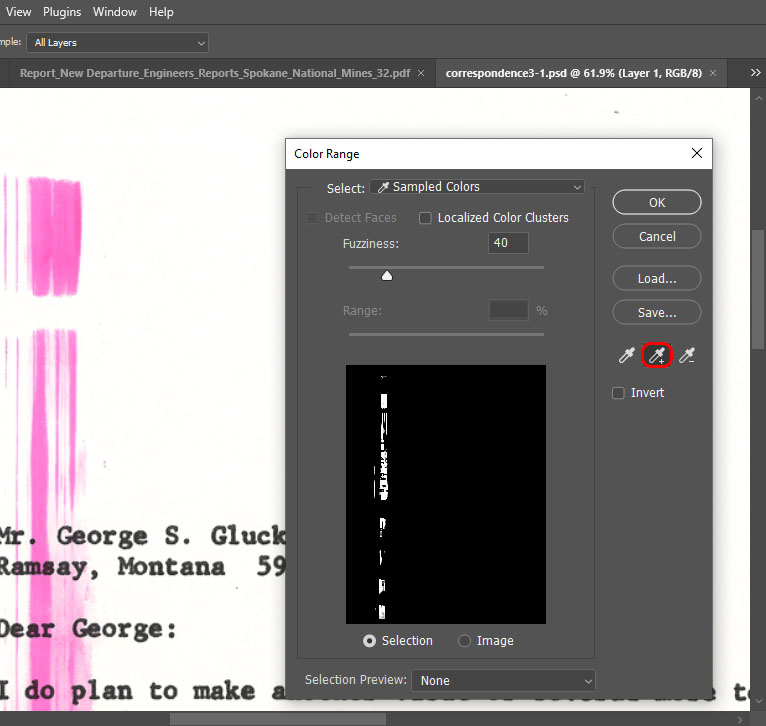
Task: Choose the Selection radio button
Action: (370, 641)
